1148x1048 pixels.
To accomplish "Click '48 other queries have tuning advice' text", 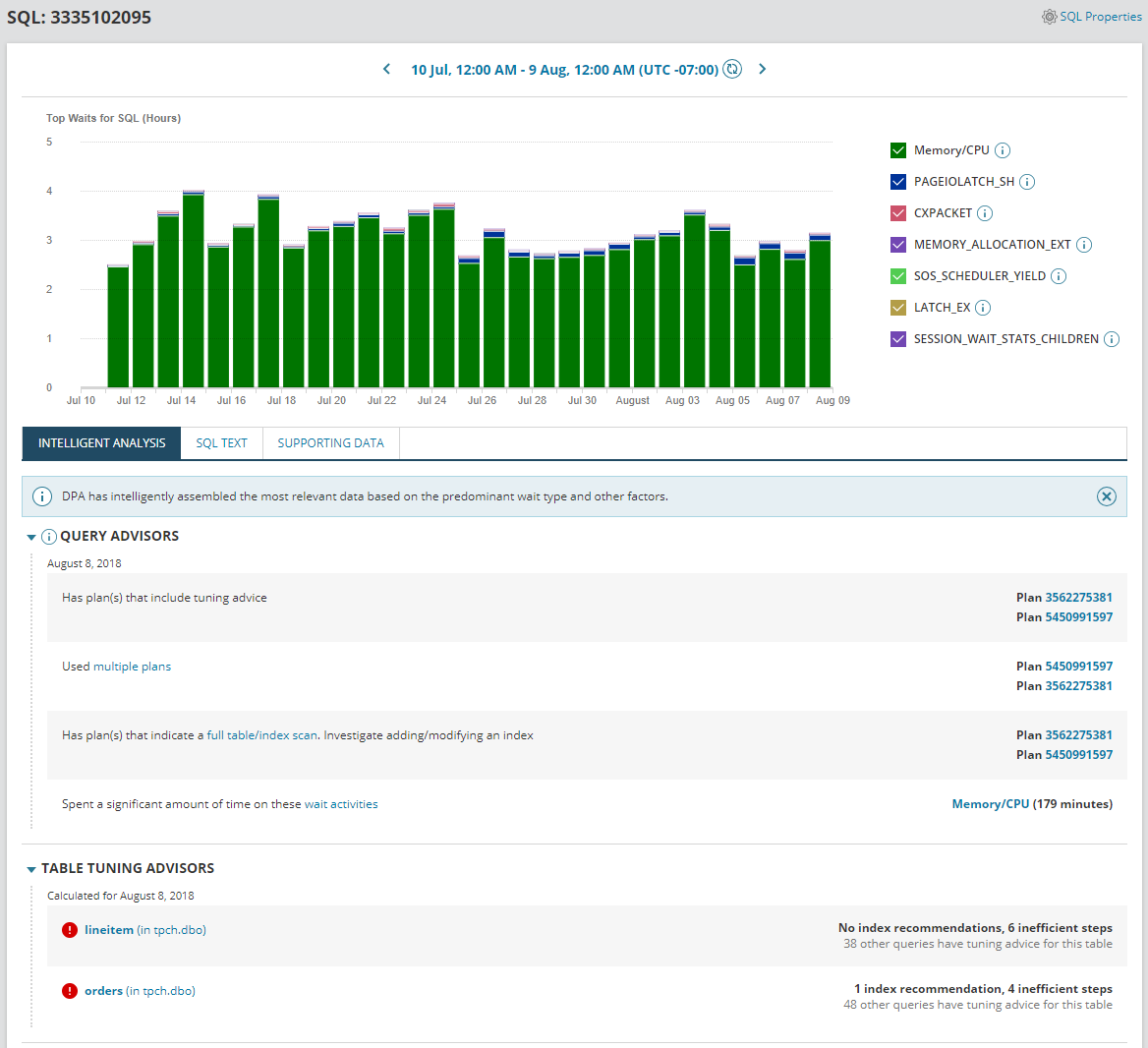I will click(x=977, y=1005).
